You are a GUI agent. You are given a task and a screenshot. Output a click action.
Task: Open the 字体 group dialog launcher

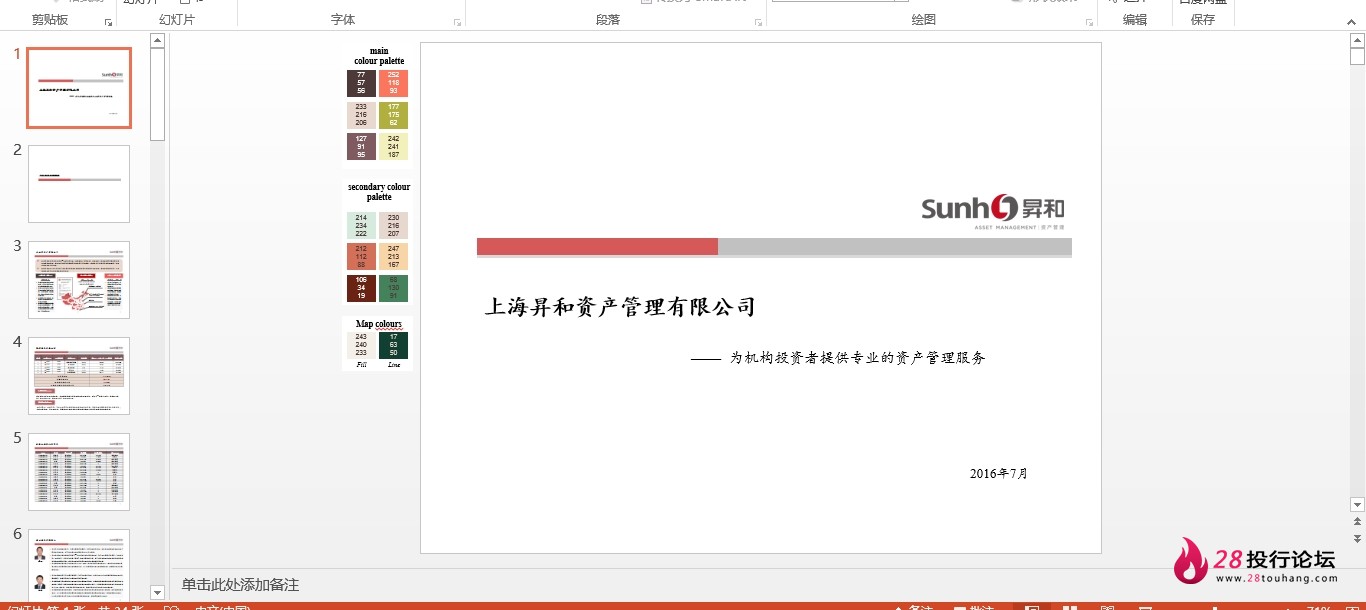click(458, 22)
